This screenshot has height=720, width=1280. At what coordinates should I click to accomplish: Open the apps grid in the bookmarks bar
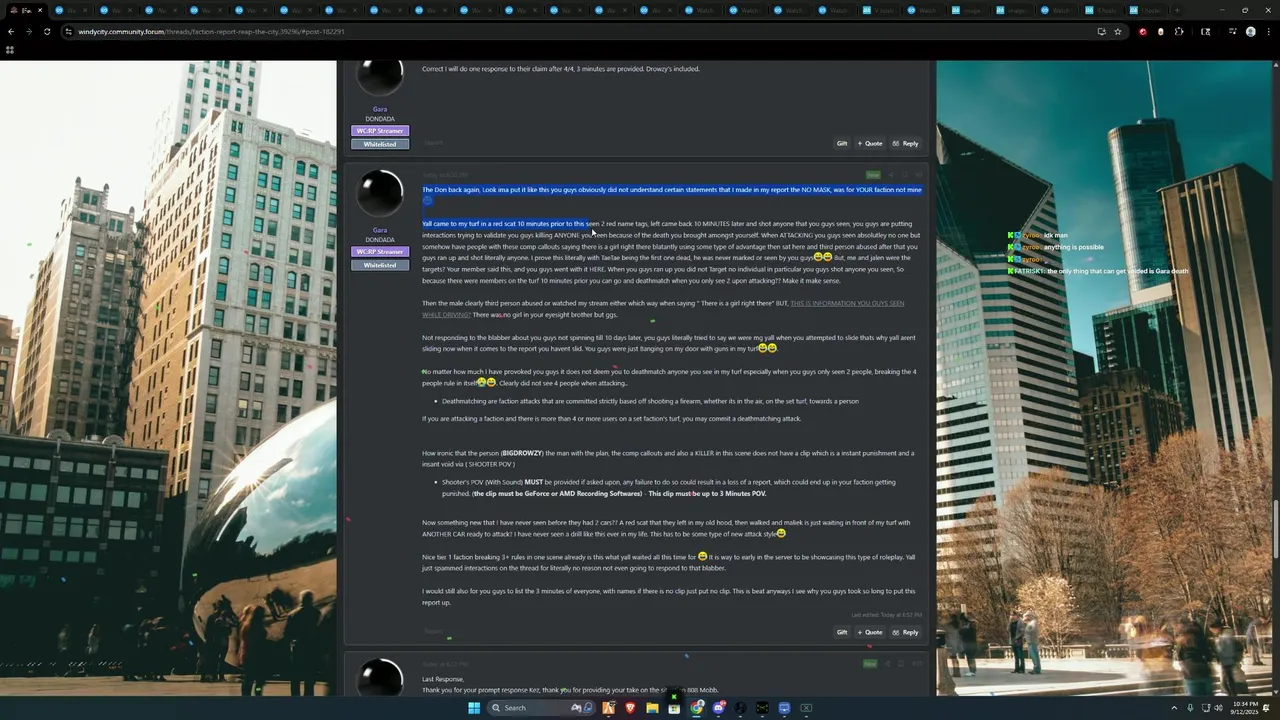tap(10, 49)
